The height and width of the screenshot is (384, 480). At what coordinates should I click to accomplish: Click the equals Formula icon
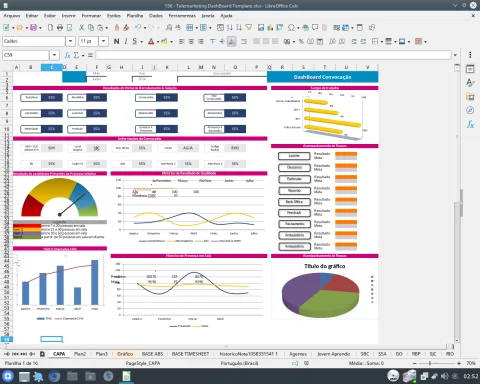90,55
